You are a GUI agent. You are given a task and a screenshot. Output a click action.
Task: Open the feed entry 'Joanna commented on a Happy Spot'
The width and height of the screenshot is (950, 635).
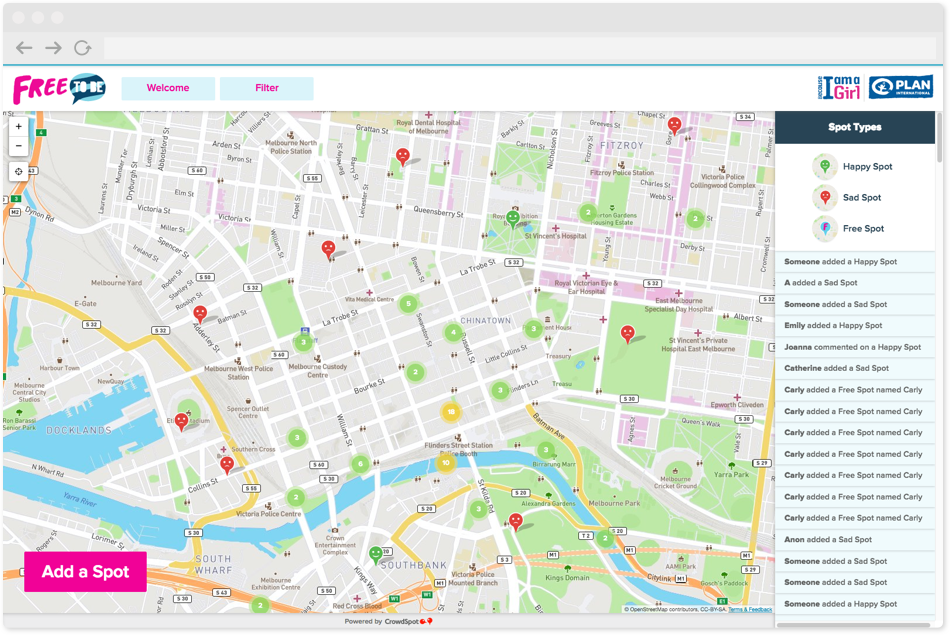tap(855, 346)
